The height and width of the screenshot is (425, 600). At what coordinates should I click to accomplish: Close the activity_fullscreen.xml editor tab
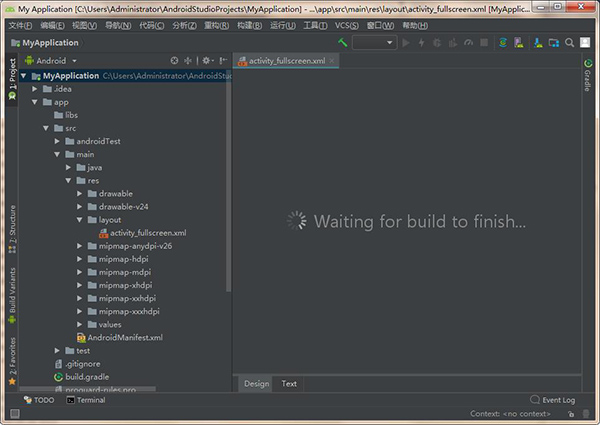tap(332, 60)
